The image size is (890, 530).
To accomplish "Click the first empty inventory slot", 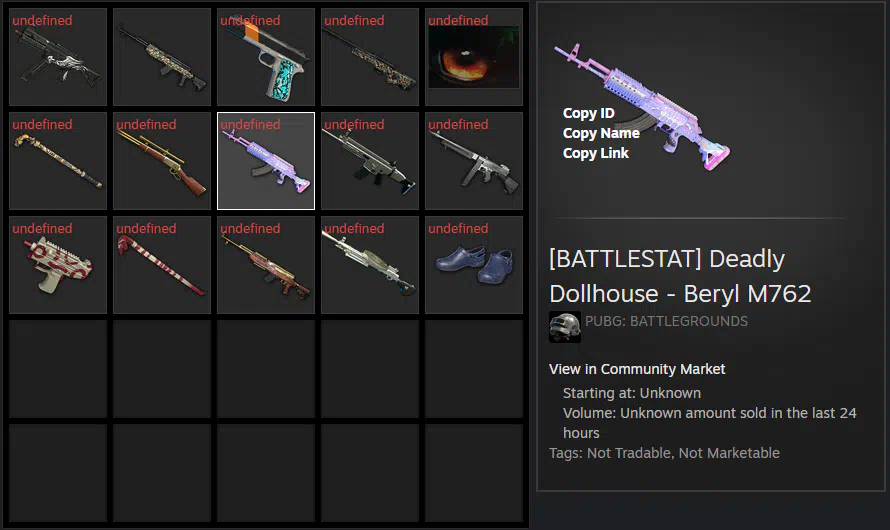I will click(x=58, y=369).
